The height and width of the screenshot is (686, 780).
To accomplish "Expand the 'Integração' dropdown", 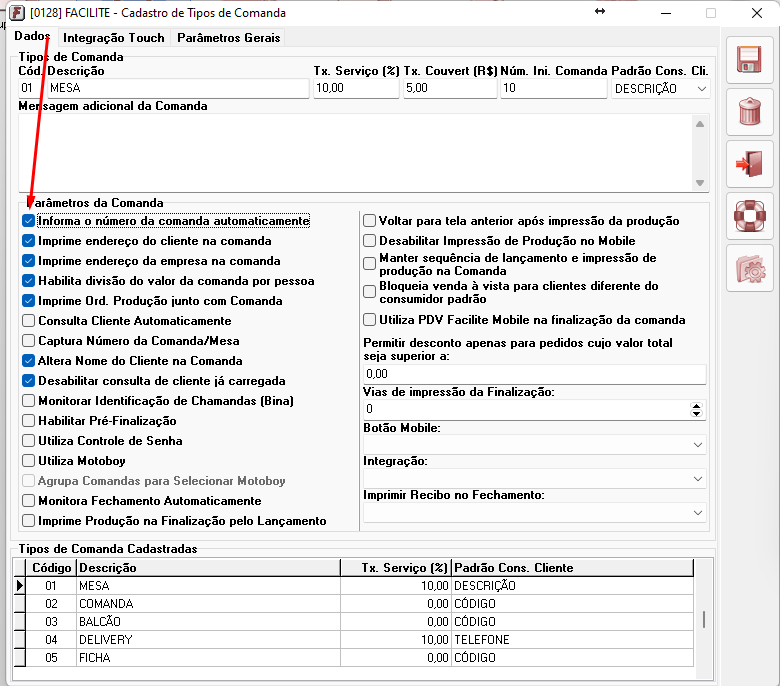I will (x=697, y=479).
